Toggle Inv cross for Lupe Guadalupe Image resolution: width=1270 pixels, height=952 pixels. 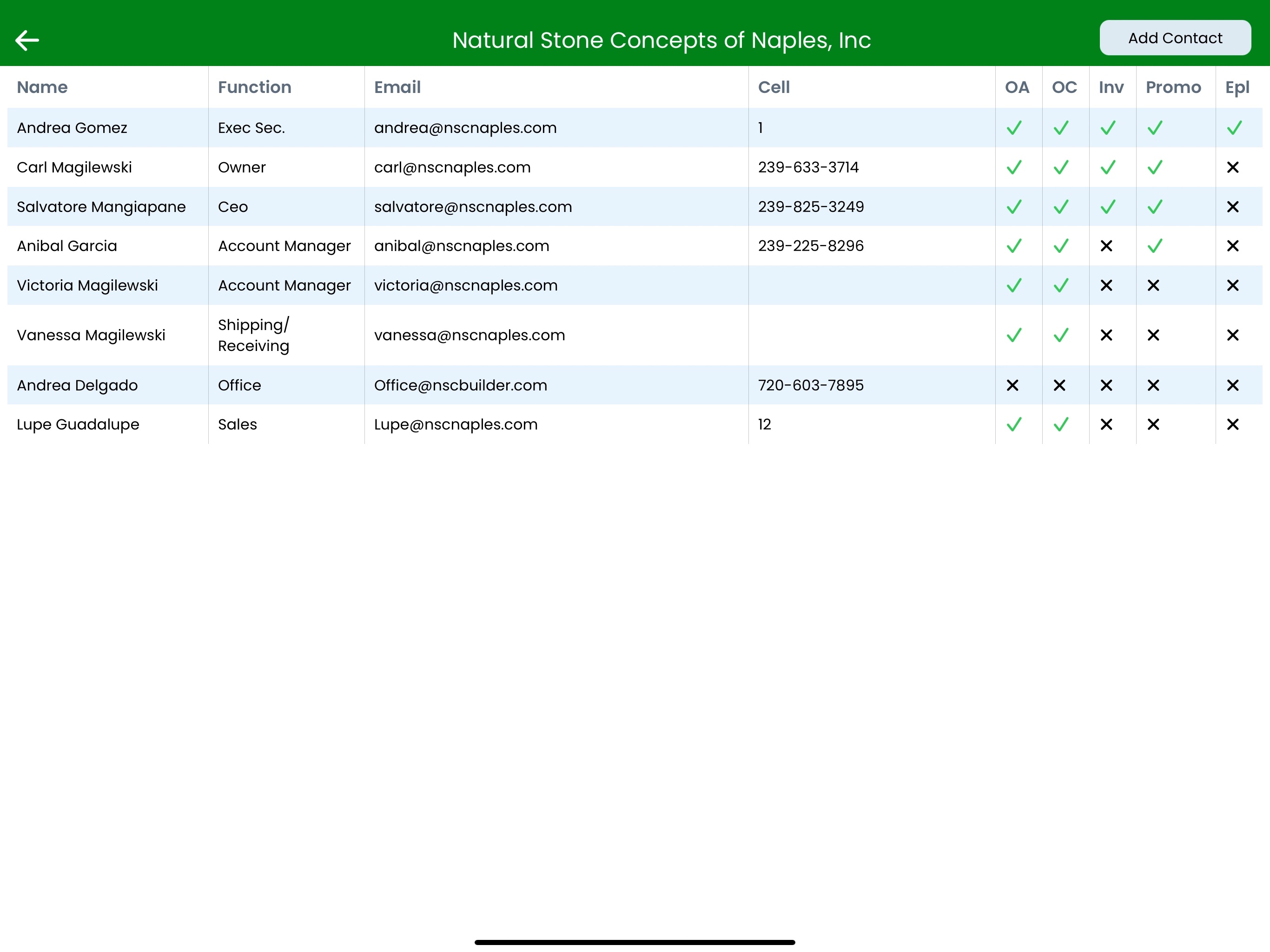(1106, 424)
